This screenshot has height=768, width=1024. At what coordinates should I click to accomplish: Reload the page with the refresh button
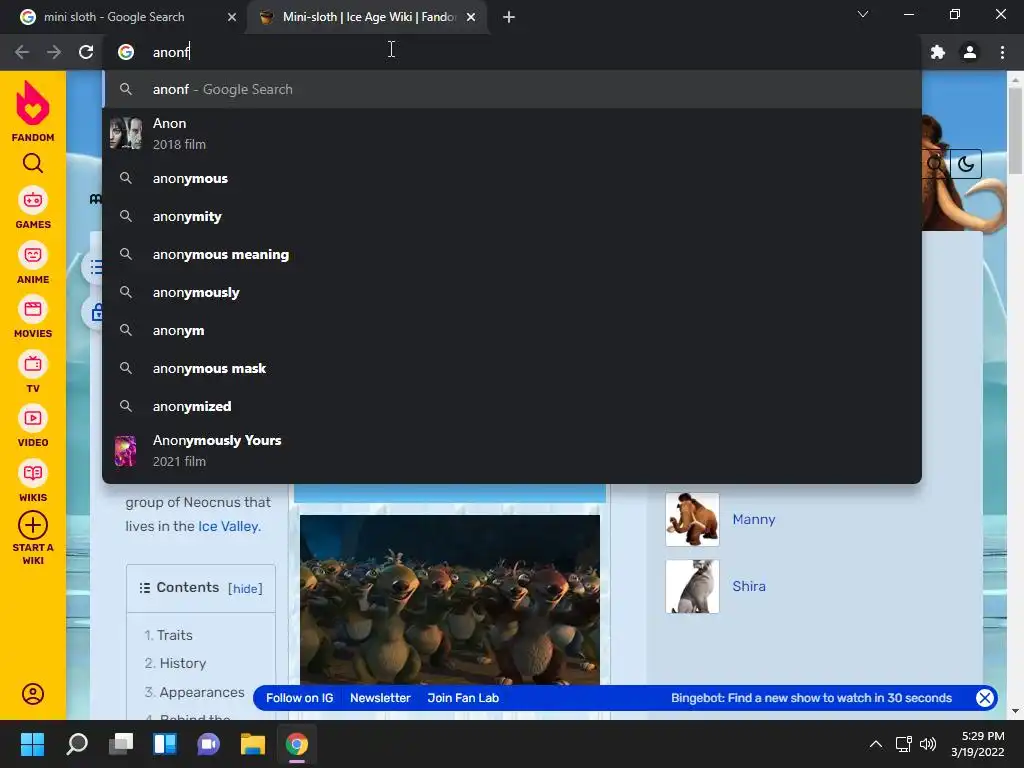[86, 52]
